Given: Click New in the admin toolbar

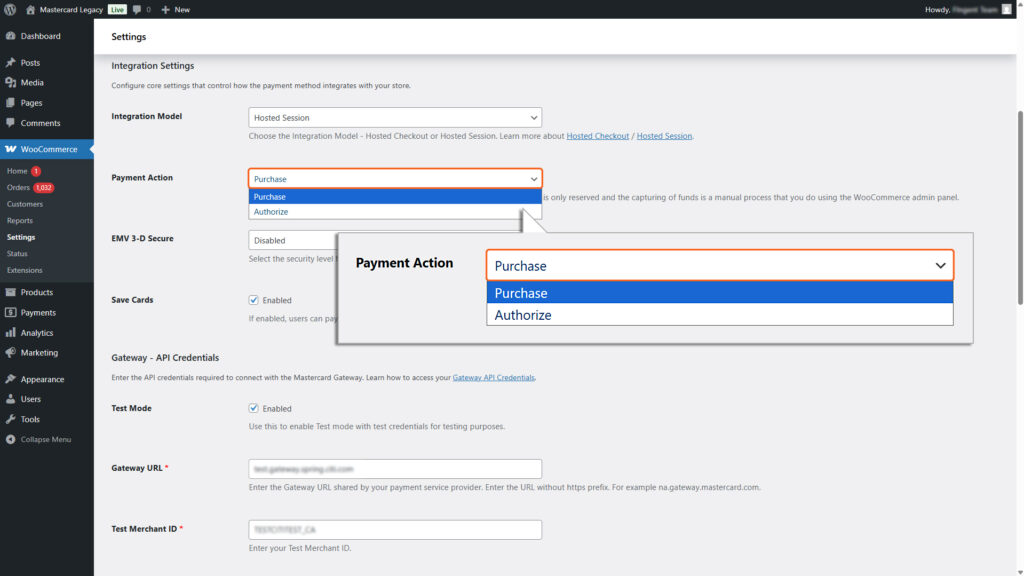Looking at the screenshot, I should [175, 9].
